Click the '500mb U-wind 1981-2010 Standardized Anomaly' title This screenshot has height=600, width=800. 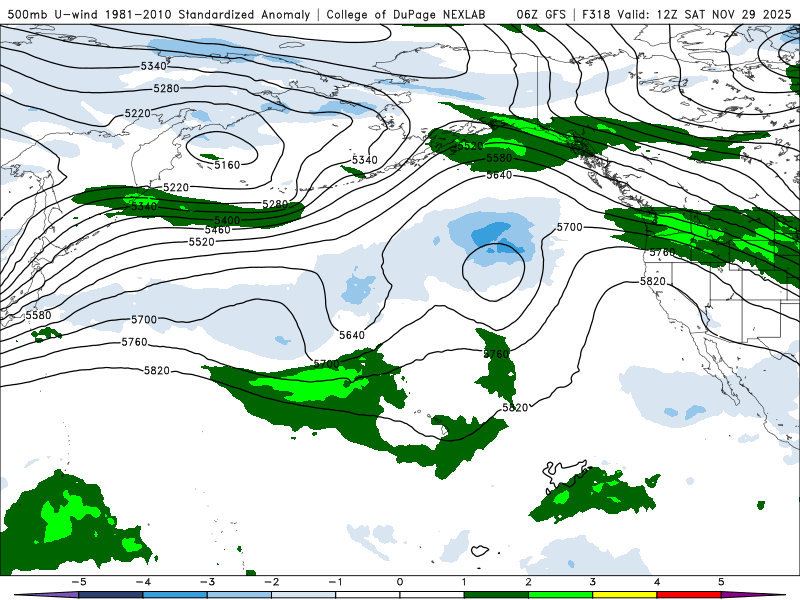click(159, 14)
